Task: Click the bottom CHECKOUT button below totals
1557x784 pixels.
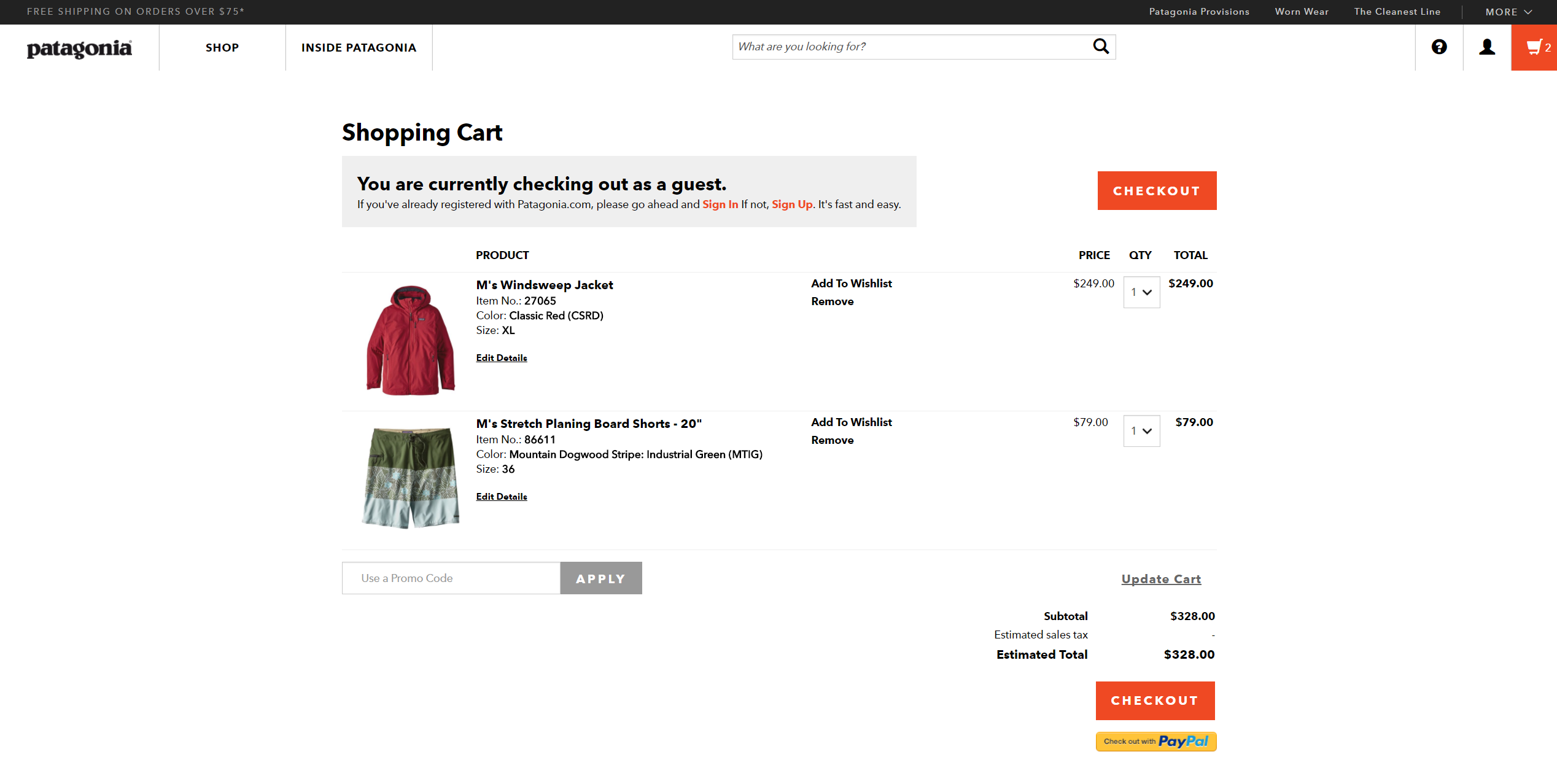Action: pyautogui.click(x=1155, y=701)
